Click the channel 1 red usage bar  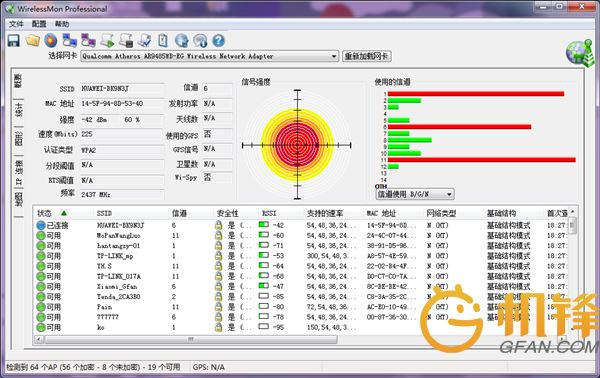(476, 94)
